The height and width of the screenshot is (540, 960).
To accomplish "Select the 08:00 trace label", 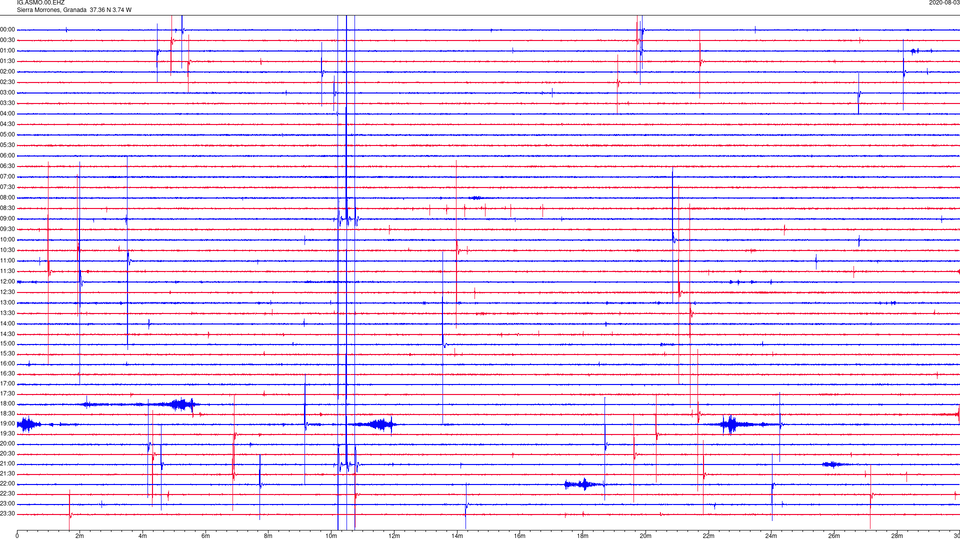I will click(x=8, y=198).
